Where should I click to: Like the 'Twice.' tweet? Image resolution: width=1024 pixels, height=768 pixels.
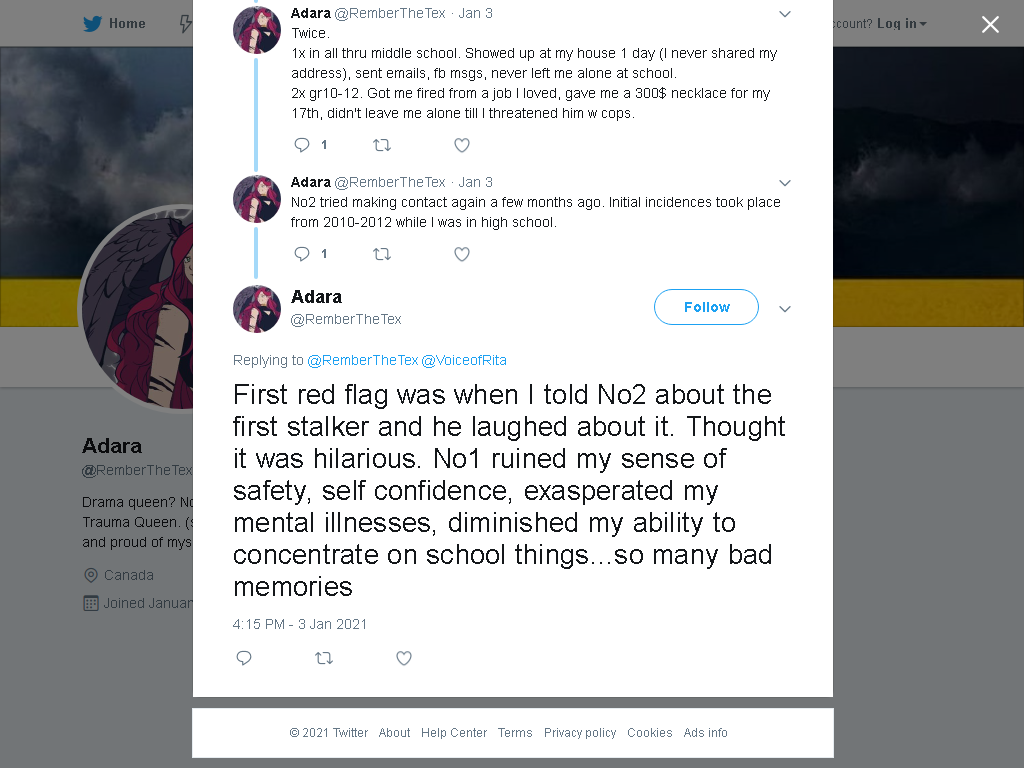coord(462,145)
